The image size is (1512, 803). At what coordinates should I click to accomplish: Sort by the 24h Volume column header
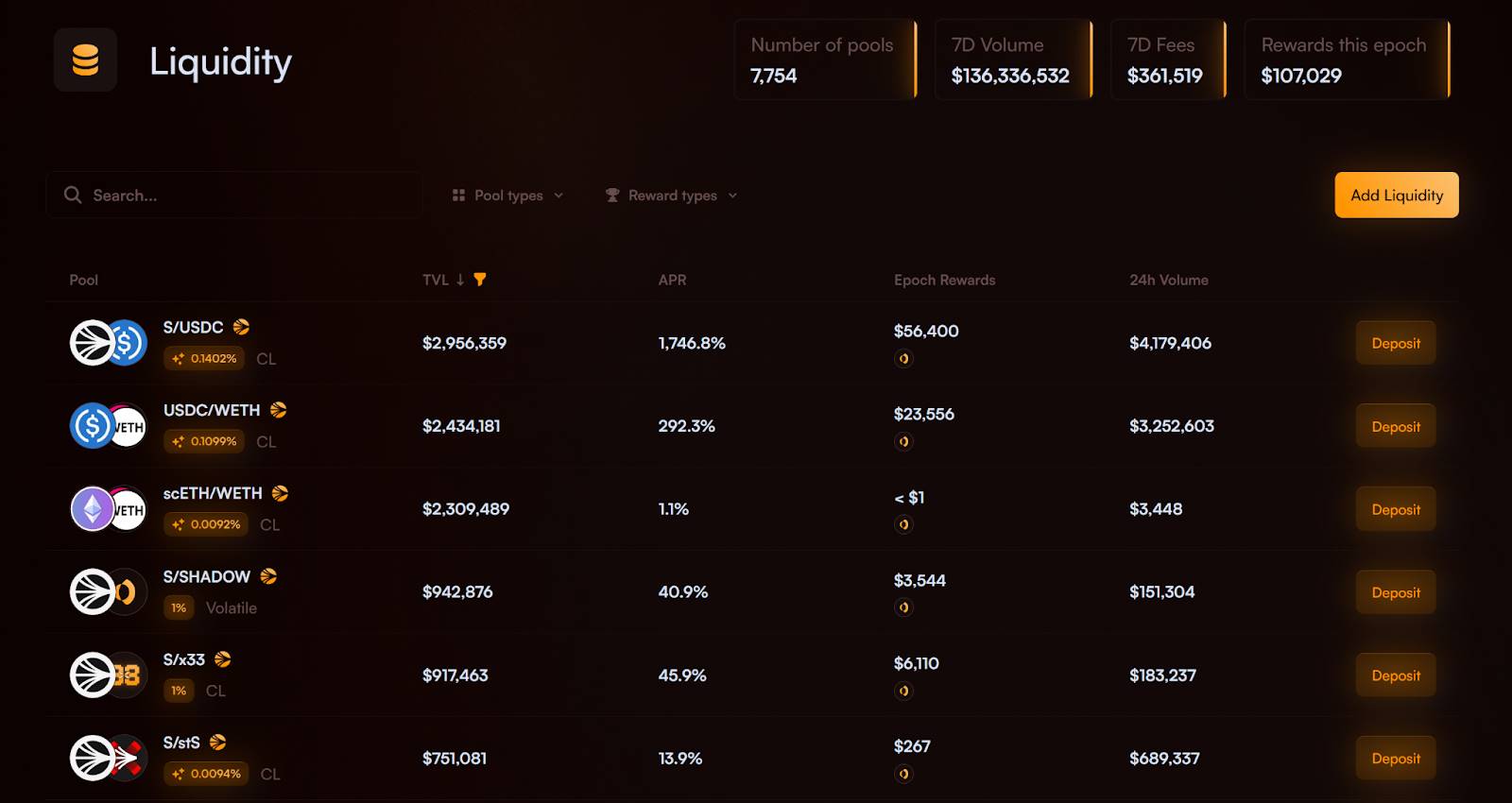(x=1168, y=280)
